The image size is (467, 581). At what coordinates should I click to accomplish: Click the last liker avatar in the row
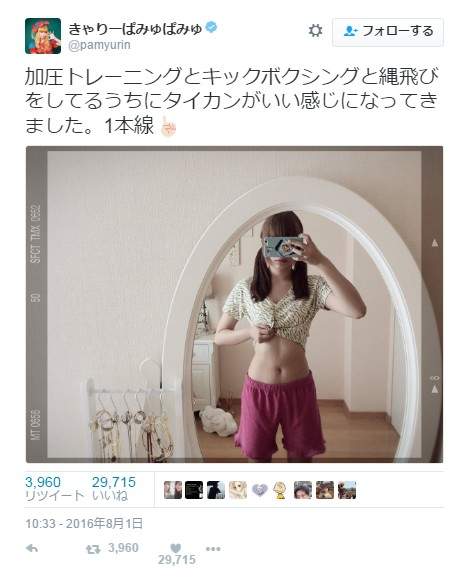click(x=347, y=490)
